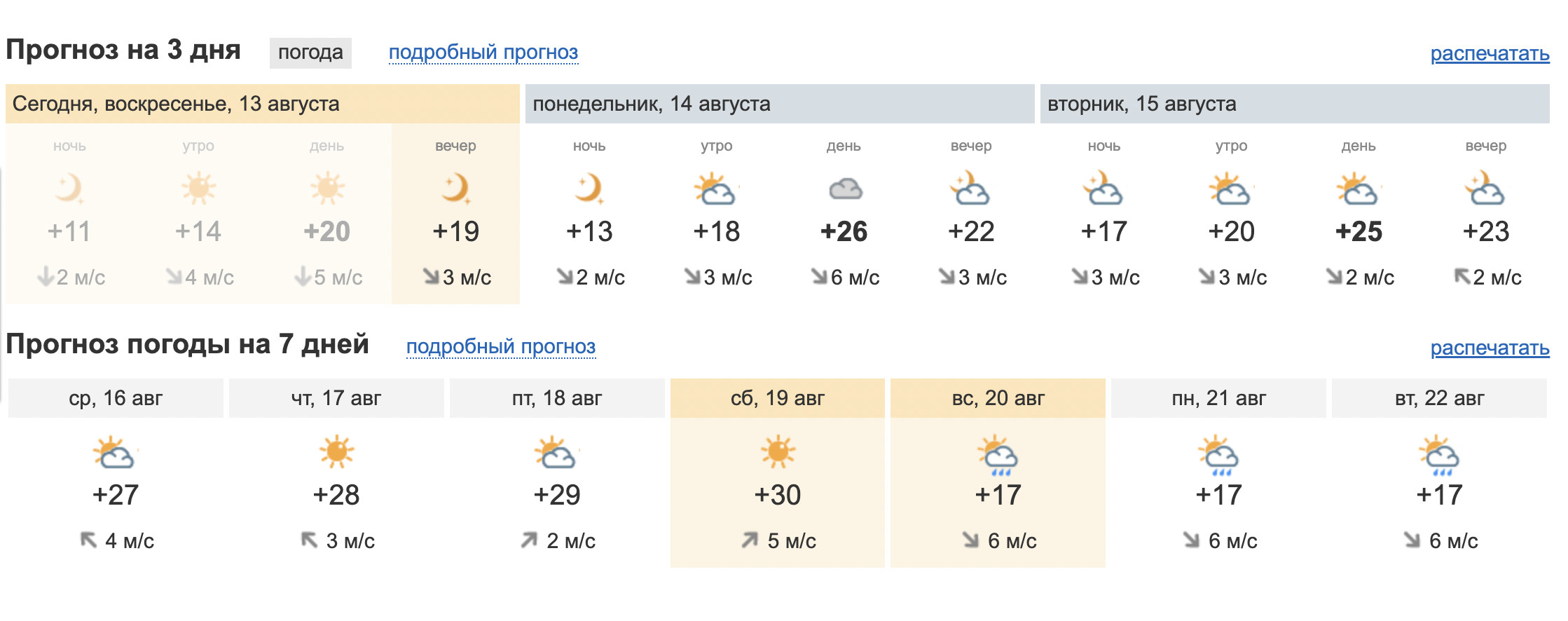Click the partly cloudy icon for ср, 16 авг
This screenshot has height=621, width=1568.
click(x=115, y=453)
